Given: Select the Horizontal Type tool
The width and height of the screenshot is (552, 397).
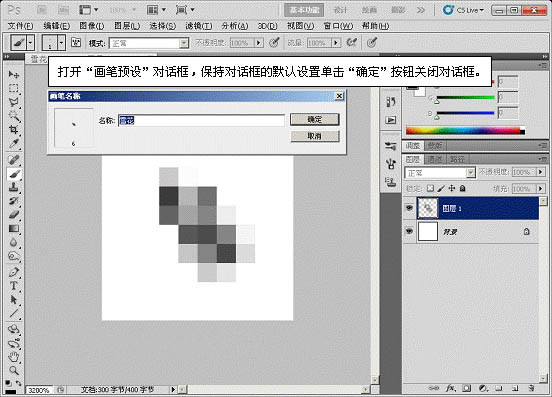Looking at the screenshot, I should click(14, 286).
